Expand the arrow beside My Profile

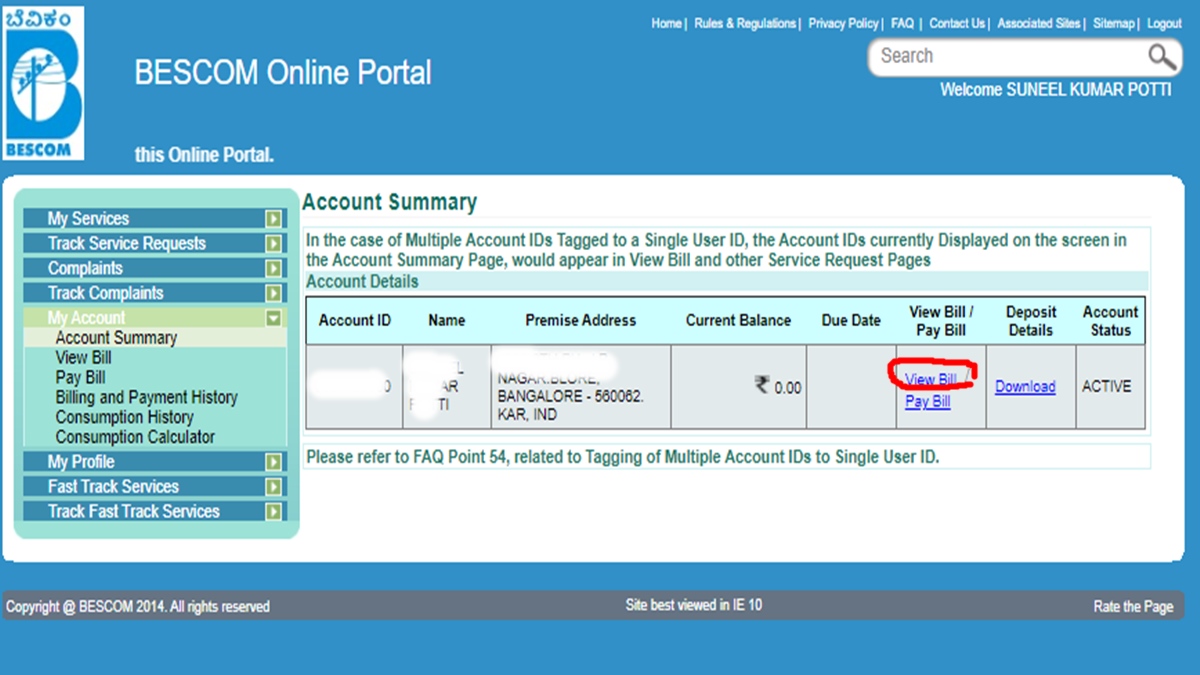(x=273, y=462)
